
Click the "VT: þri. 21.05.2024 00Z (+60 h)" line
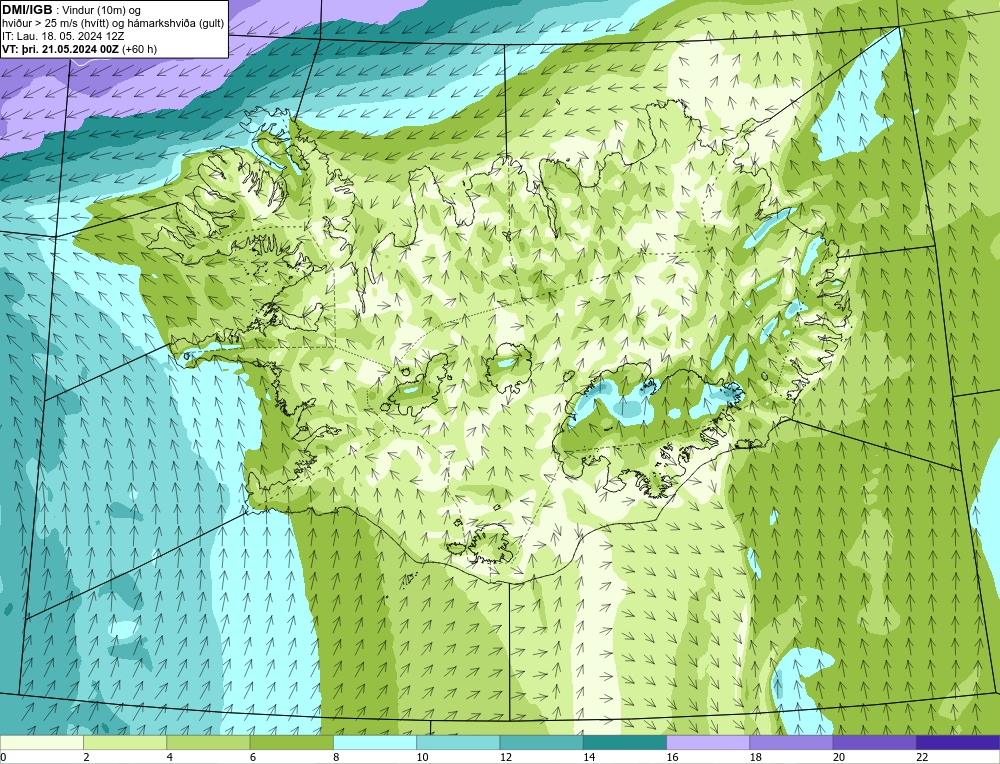(80, 49)
